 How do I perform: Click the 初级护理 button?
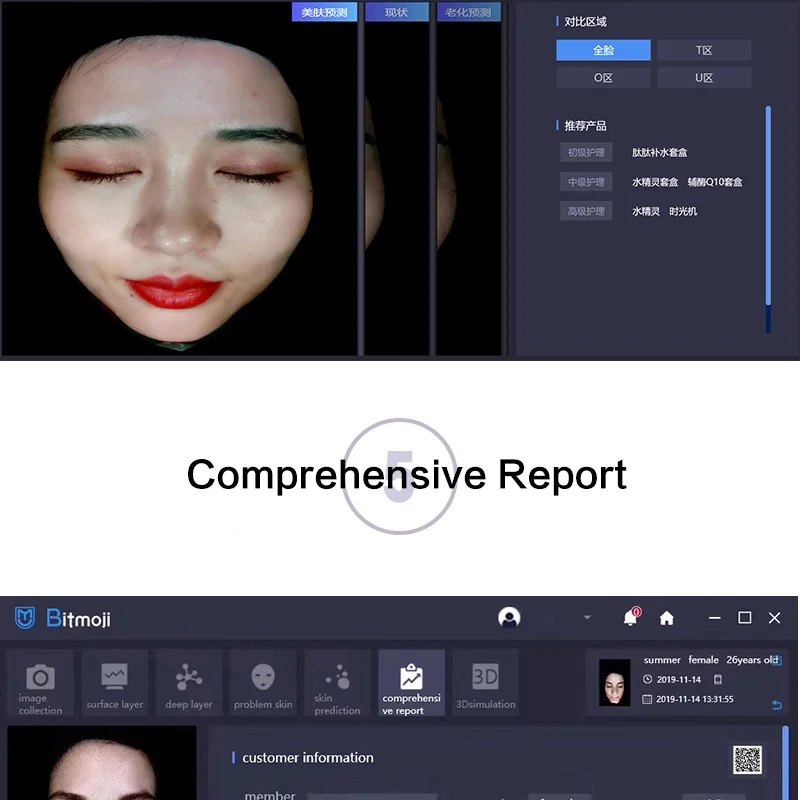[586, 153]
